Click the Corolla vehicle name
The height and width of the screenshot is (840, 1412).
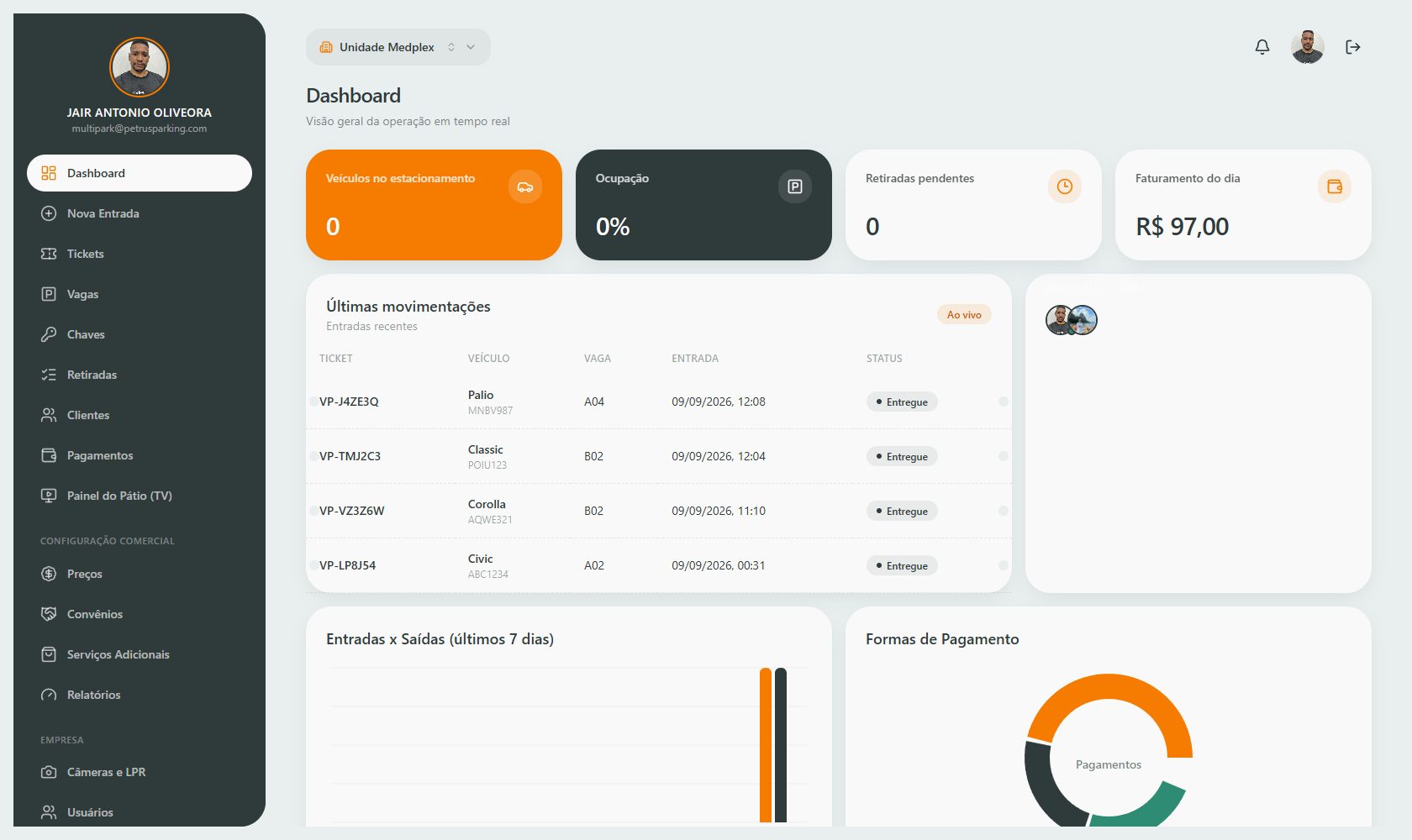pyautogui.click(x=487, y=504)
